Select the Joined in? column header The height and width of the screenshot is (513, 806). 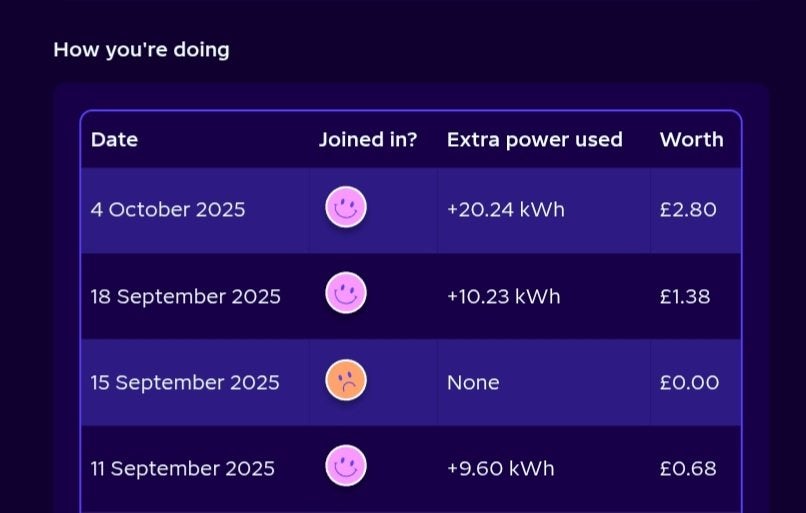click(x=368, y=140)
